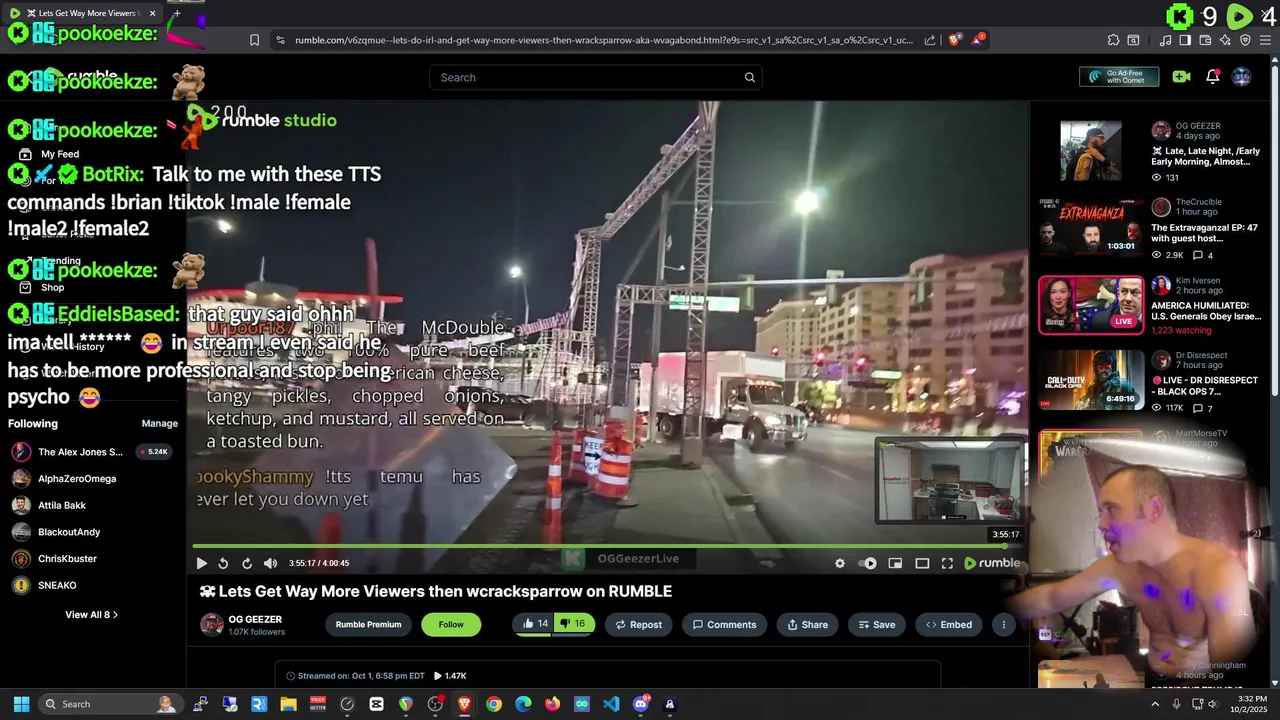Image resolution: width=1280 pixels, height=720 pixels.
Task: Open Dr Disrespect Black Ops thumbnail
Action: pyautogui.click(x=1091, y=380)
